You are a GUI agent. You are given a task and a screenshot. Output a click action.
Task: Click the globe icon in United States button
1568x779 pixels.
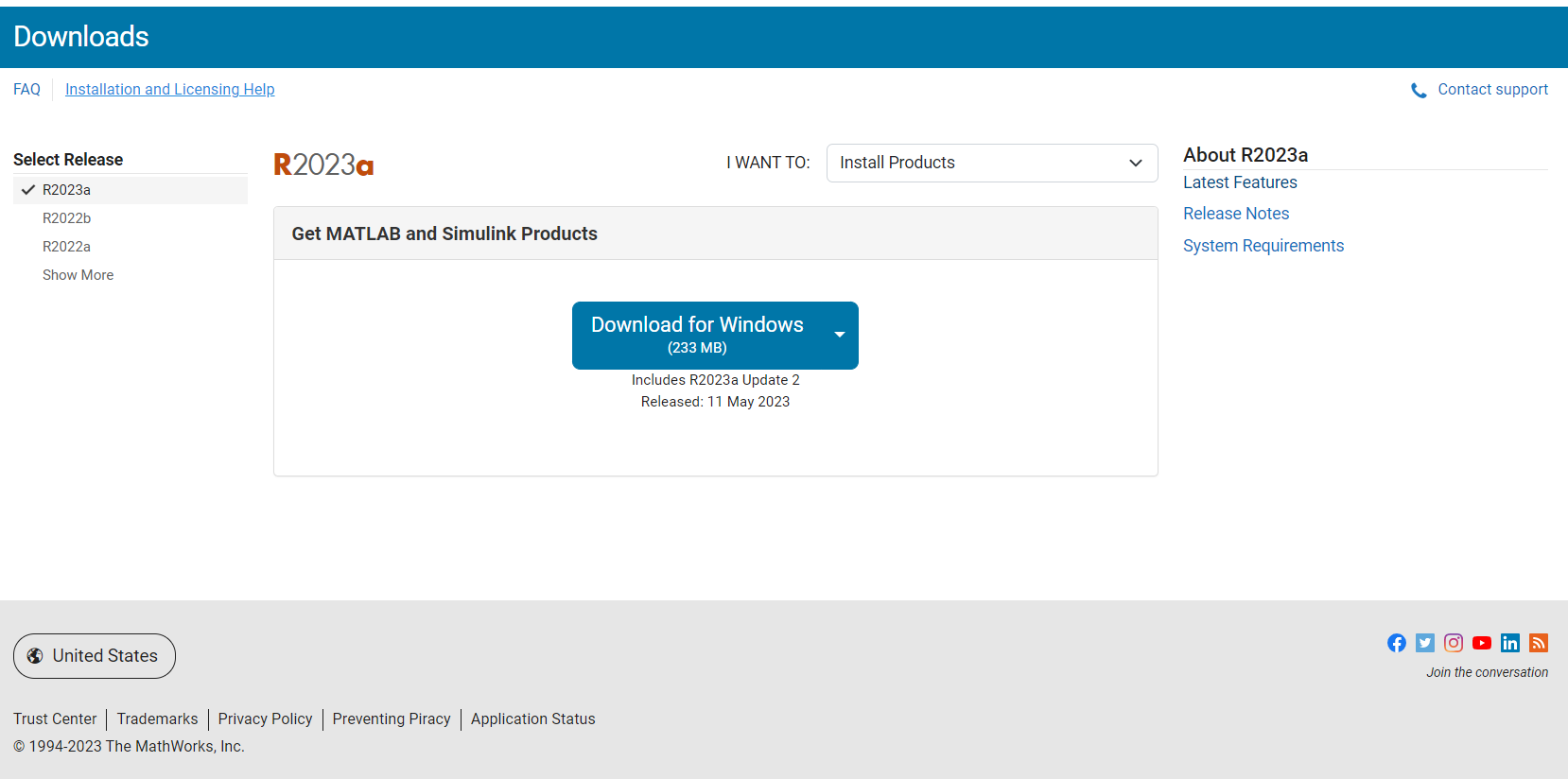(35, 656)
